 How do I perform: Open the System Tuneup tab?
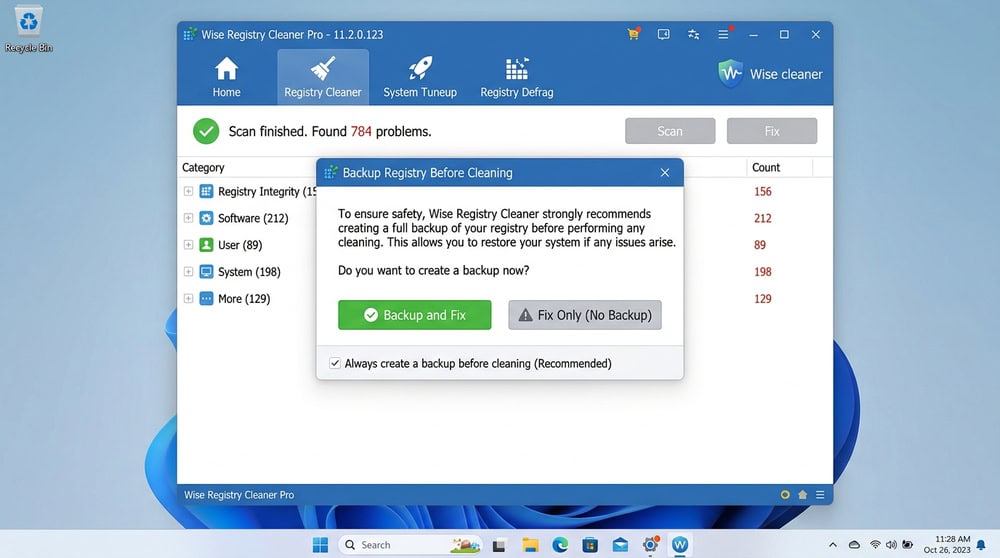tap(420, 77)
